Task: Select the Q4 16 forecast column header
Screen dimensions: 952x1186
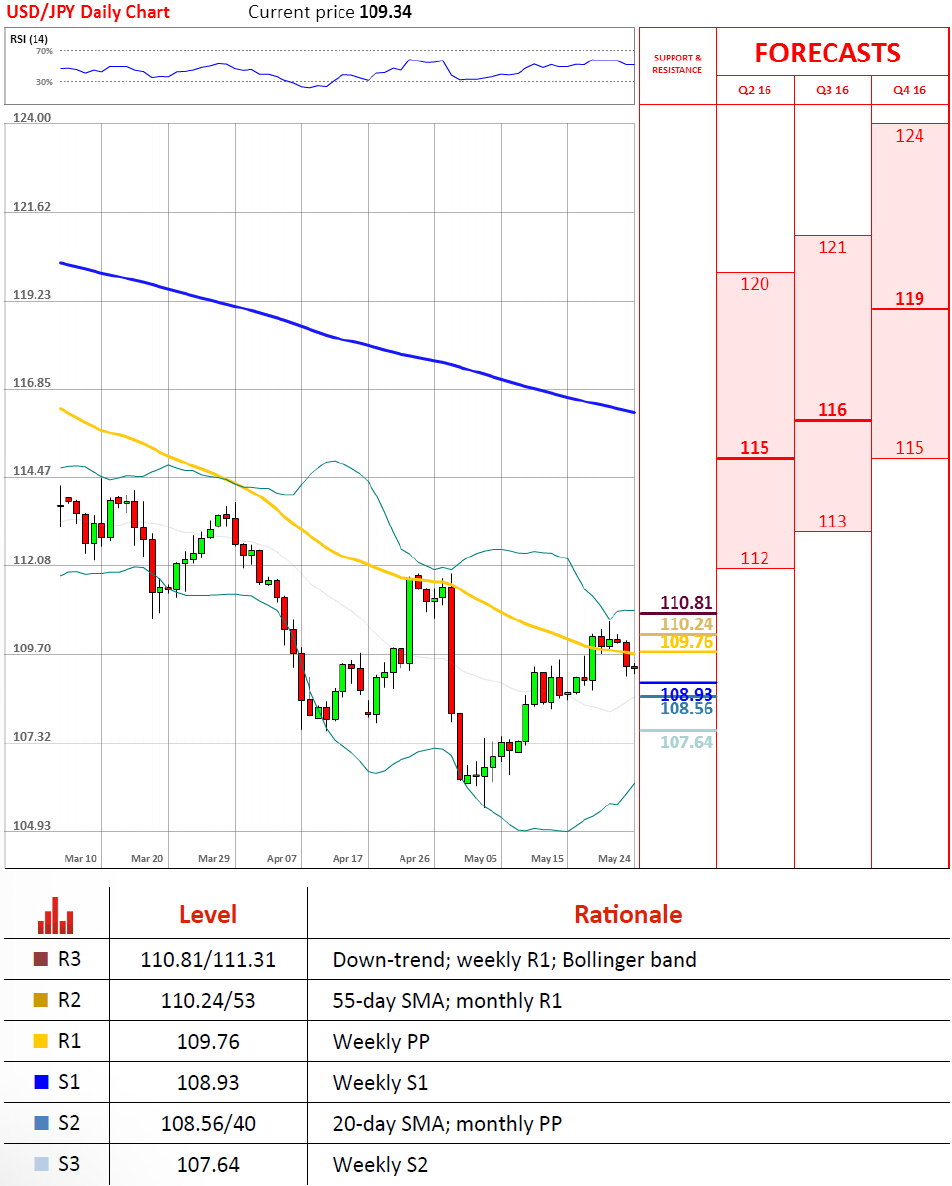Action: [x=909, y=90]
